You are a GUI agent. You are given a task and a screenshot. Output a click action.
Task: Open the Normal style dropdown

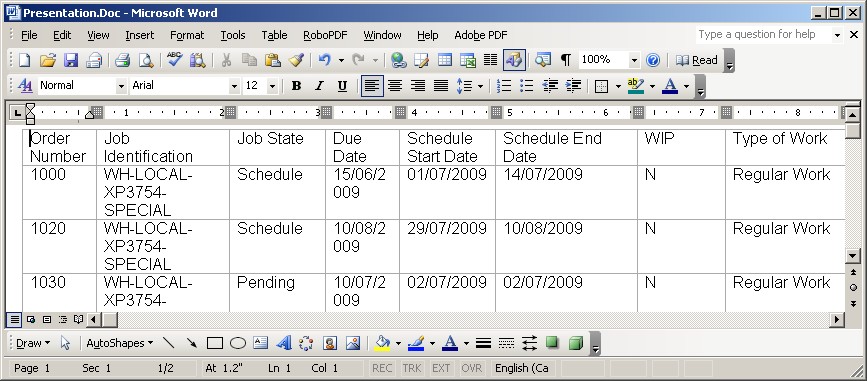(121, 86)
